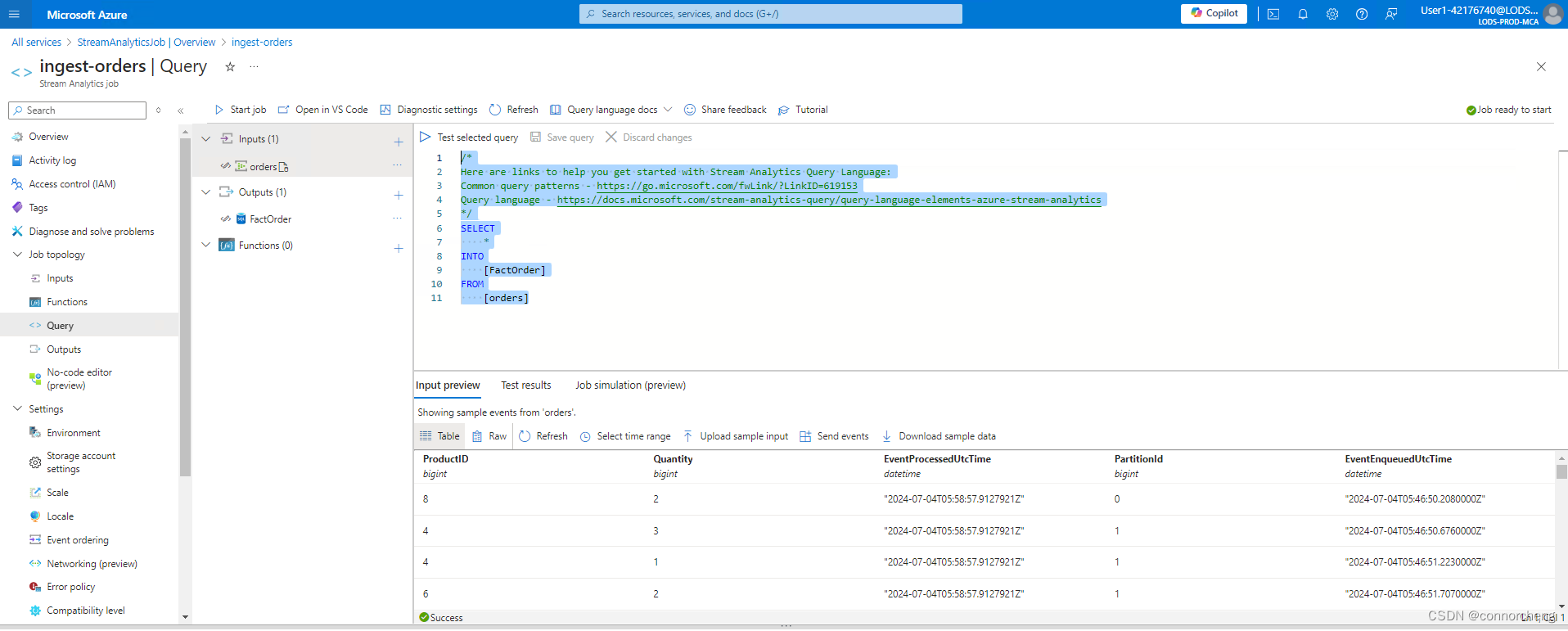Click Open in VS Code
Screen dimensions: 1568x631
323,110
